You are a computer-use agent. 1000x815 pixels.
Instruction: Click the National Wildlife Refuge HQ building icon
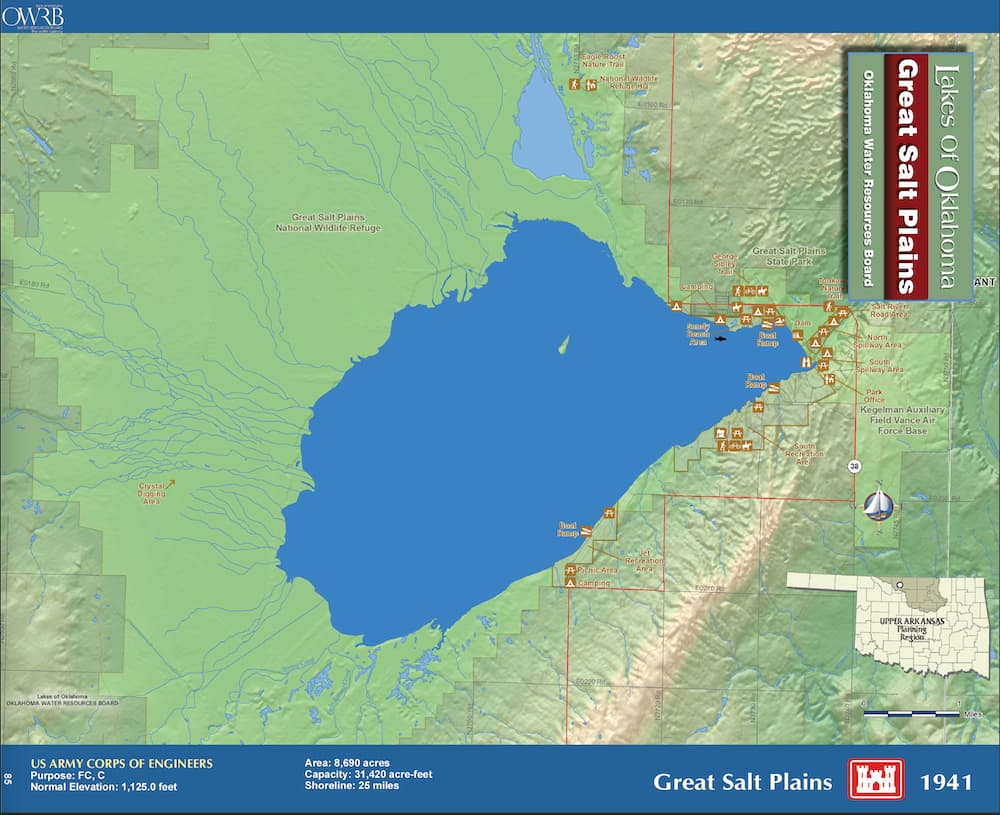(592, 85)
